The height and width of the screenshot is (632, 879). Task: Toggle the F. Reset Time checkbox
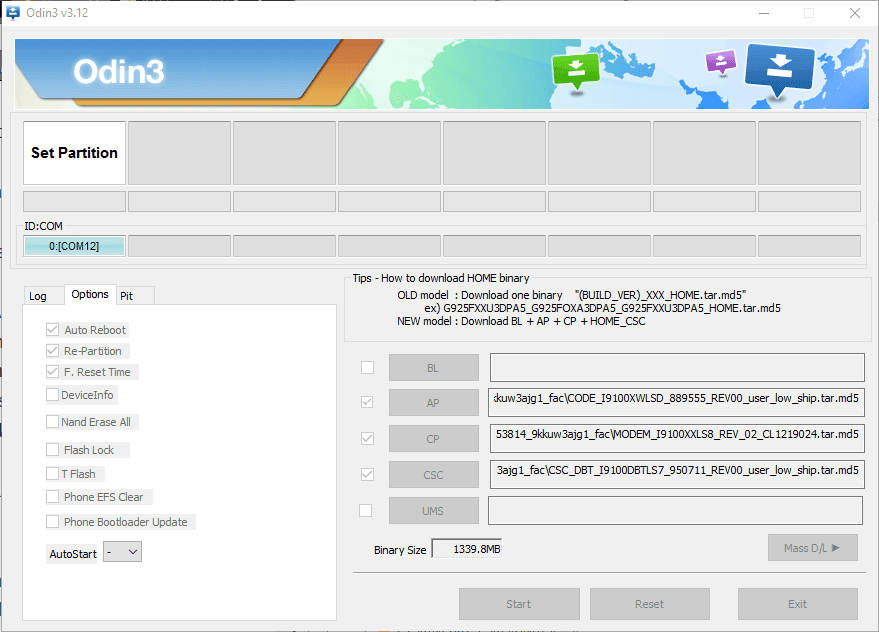(53, 372)
